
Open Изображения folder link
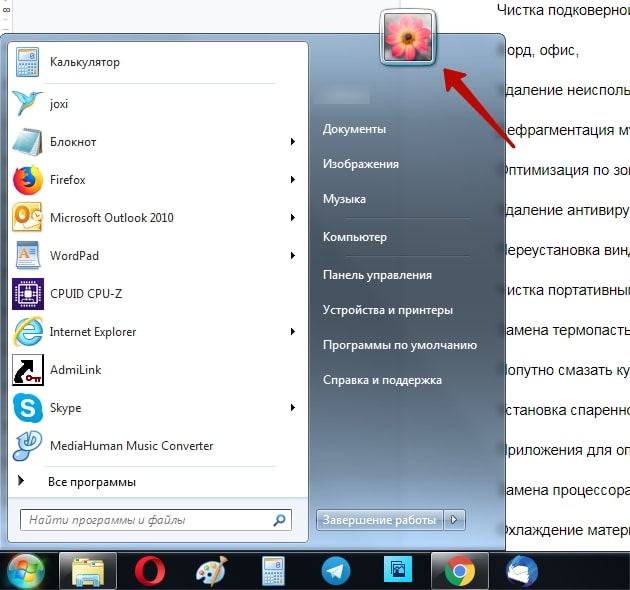pyautogui.click(x=361, y=164)
